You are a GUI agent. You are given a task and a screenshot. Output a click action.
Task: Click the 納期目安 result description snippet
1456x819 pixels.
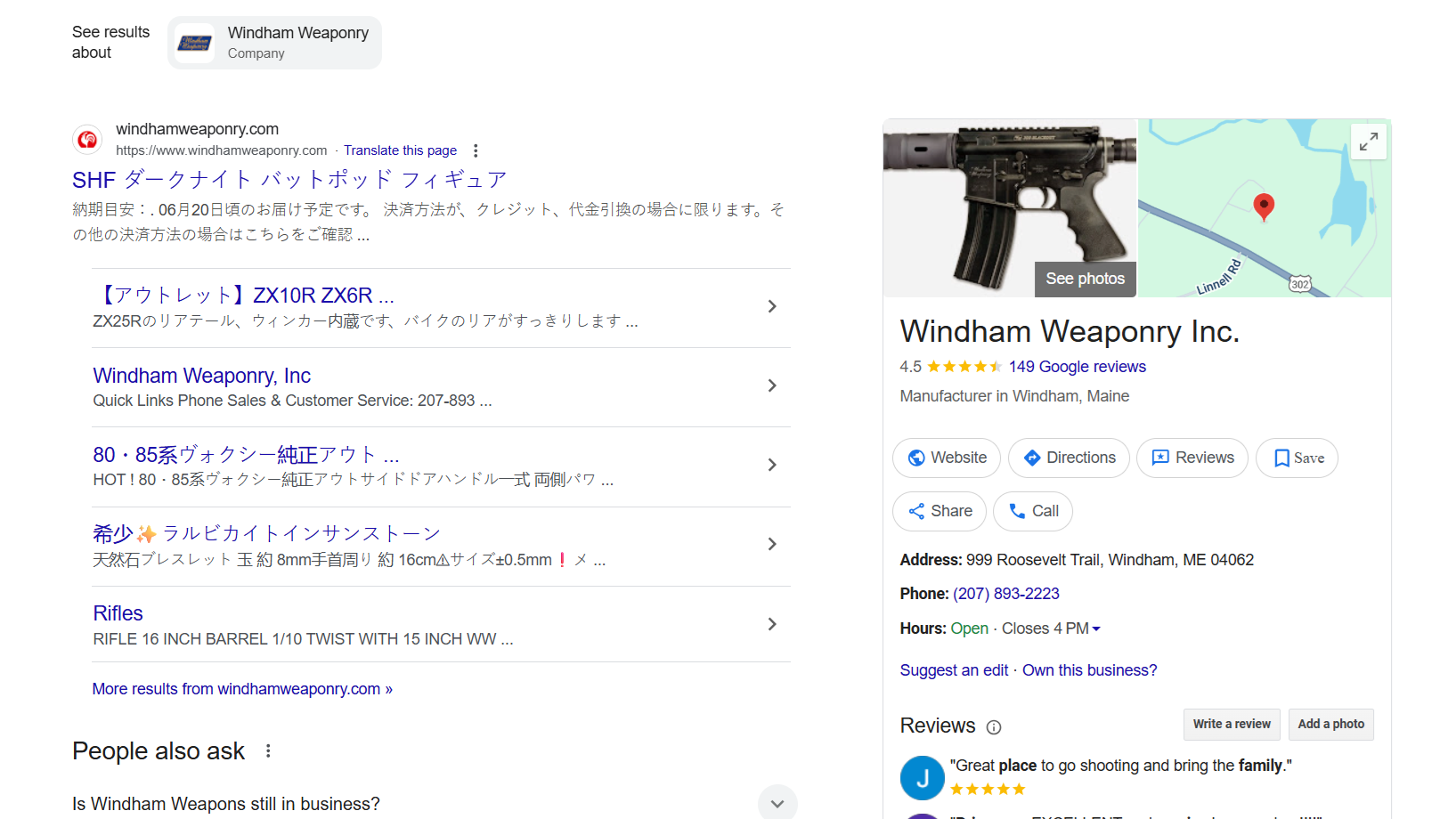tap(428, 222)
